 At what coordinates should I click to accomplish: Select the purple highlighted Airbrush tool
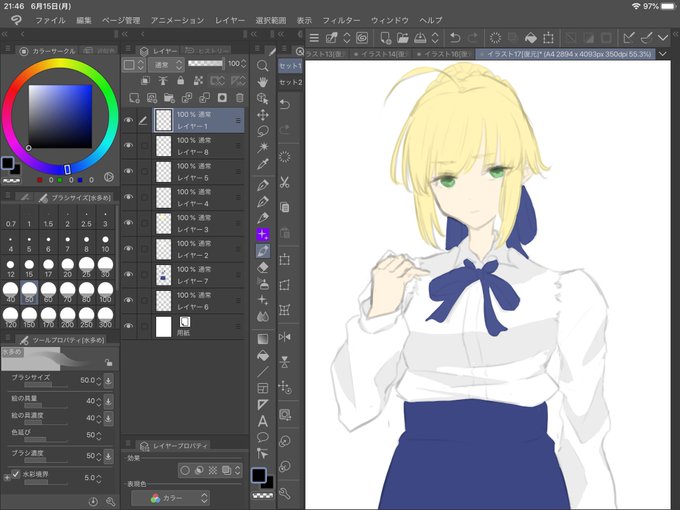(262, 235)
